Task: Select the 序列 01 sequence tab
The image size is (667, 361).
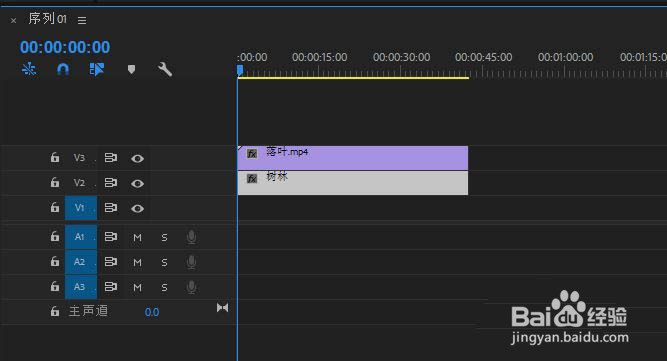Action: coord(47,19)
